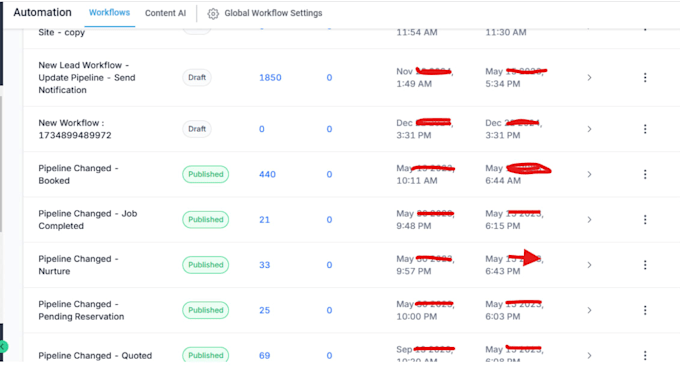Click the 69 count for Pipeline Changed - Quoted
Image resolution: width=680 pixels, height=390 pixels.
pos(265,355)
